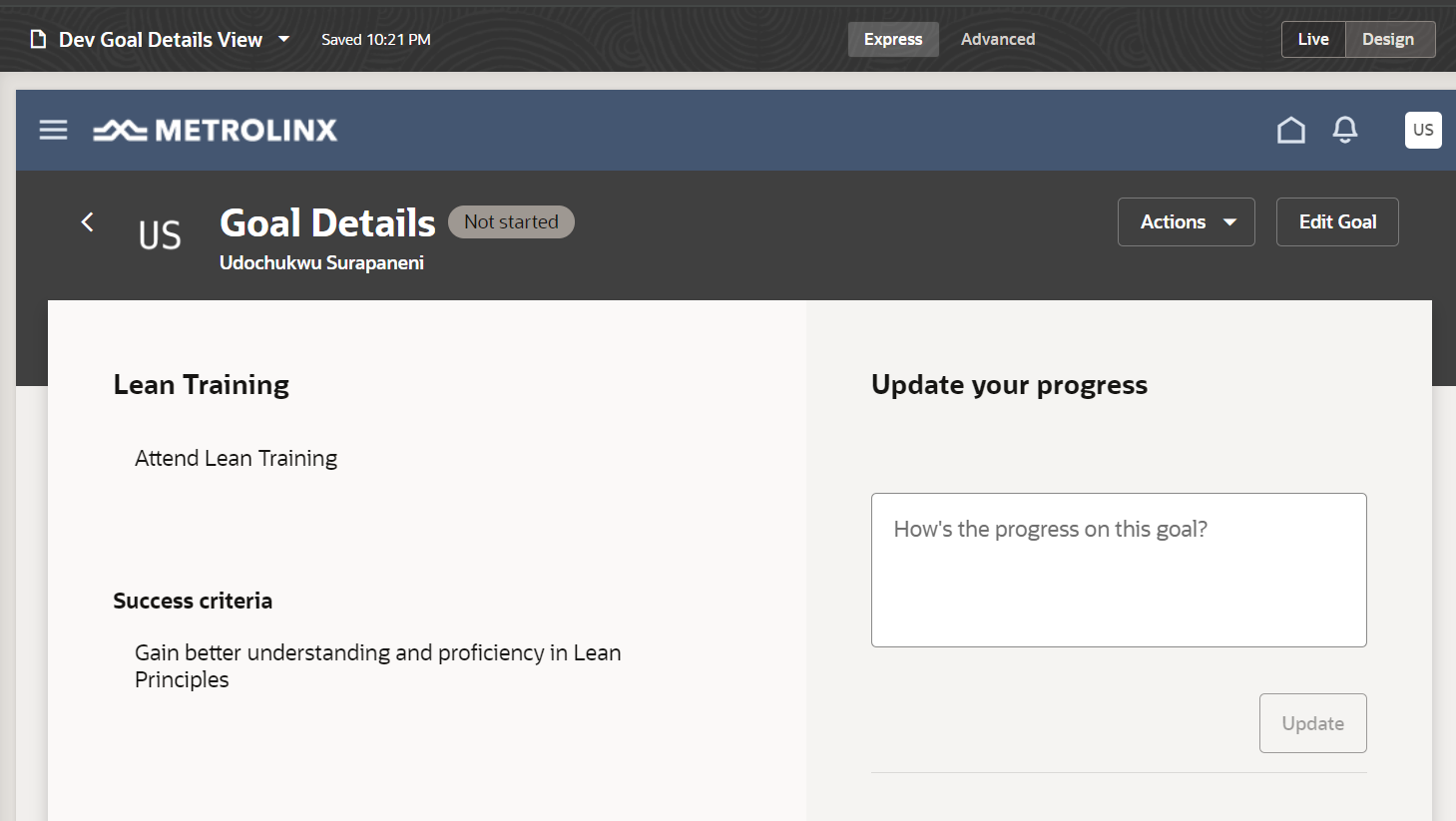Click the US avatar in the top banner
Image resolution: width=1456 pixels, height=821 pixels.
click(1422, 130)
